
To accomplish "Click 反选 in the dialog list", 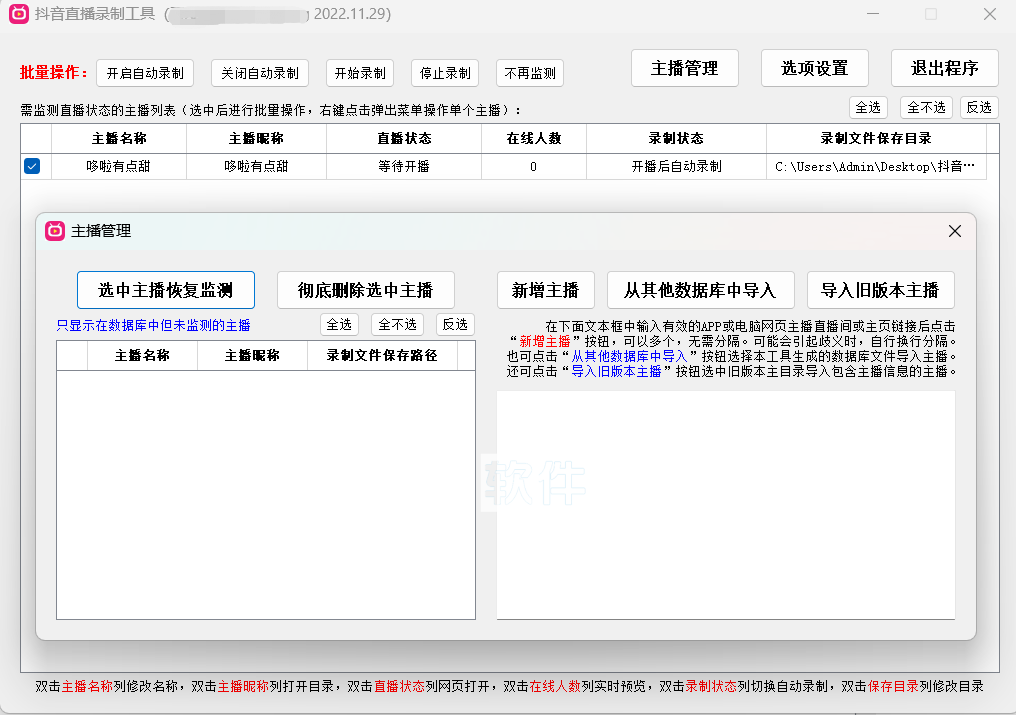I will coord(455,324).
